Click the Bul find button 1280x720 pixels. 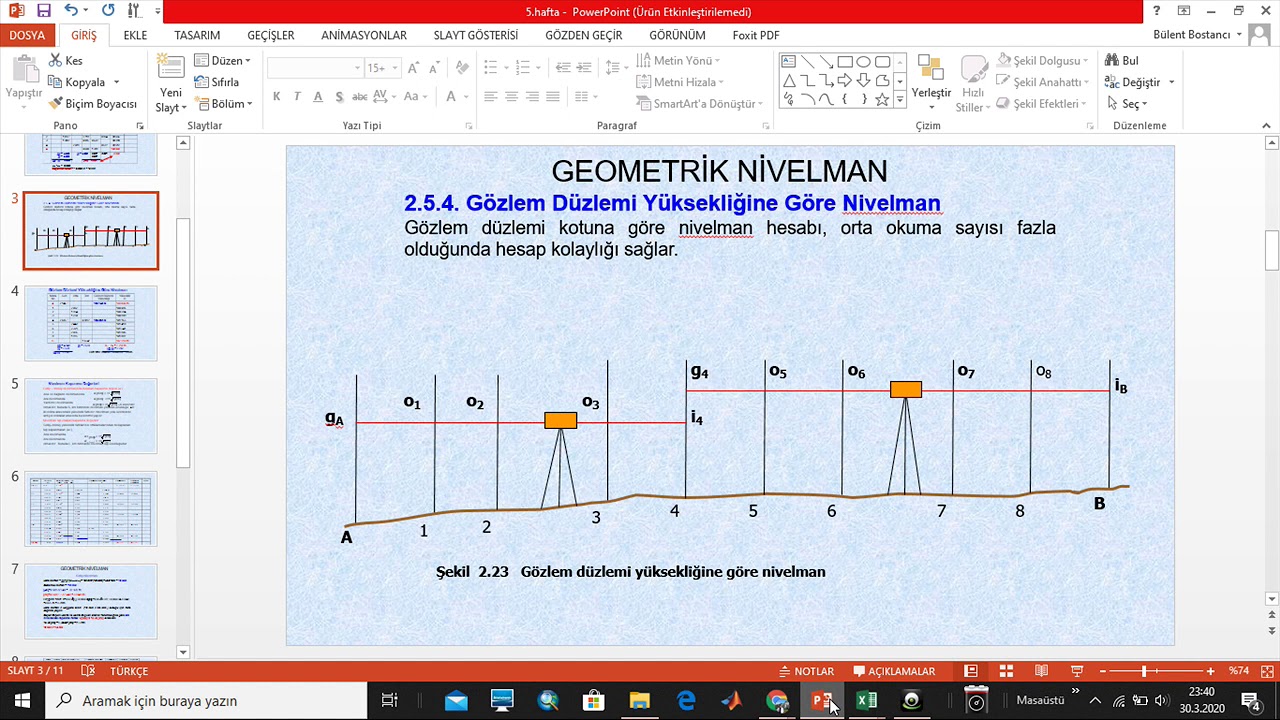click(1122, 61)
